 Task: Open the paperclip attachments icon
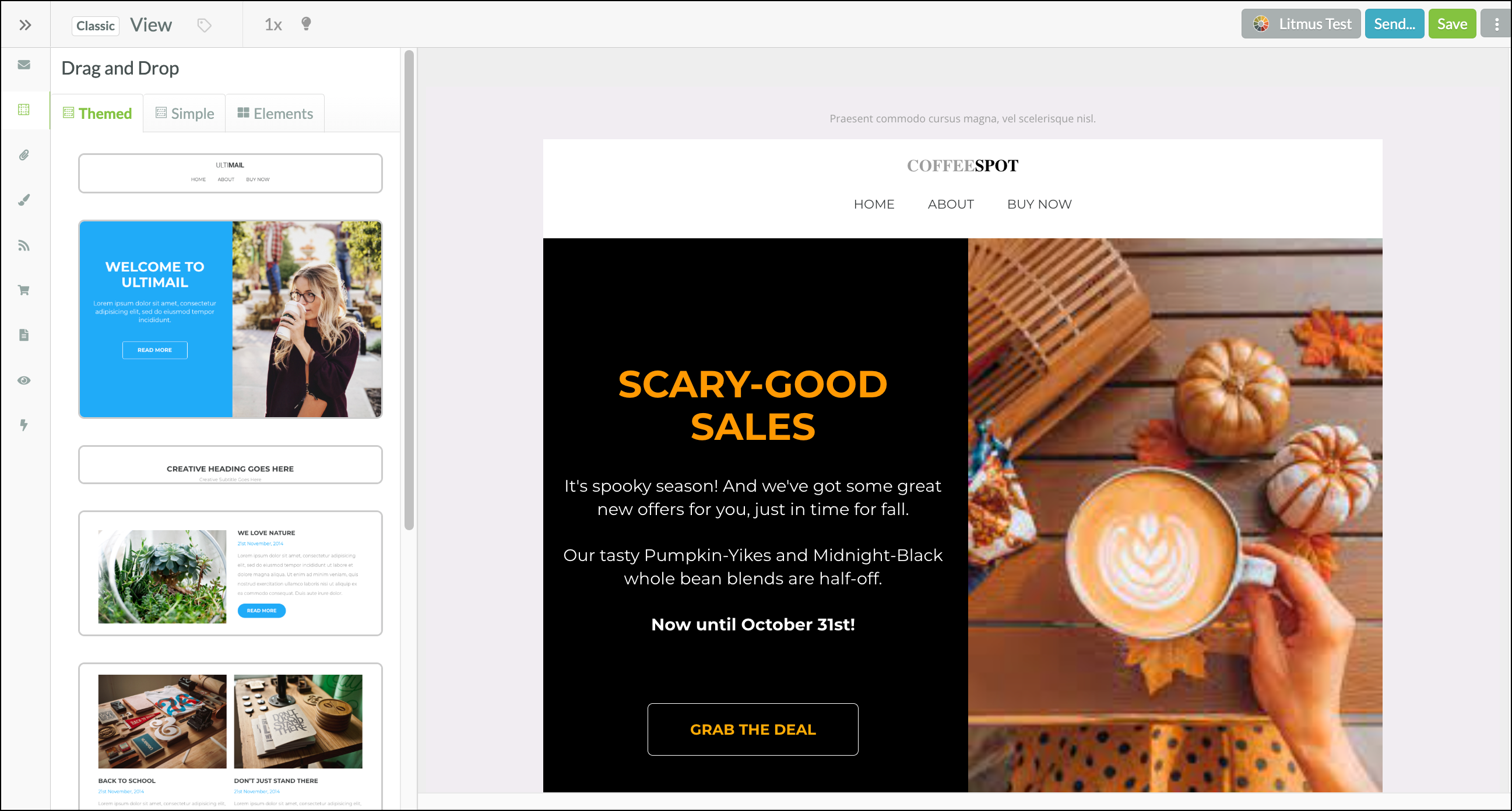coord(24,155)
